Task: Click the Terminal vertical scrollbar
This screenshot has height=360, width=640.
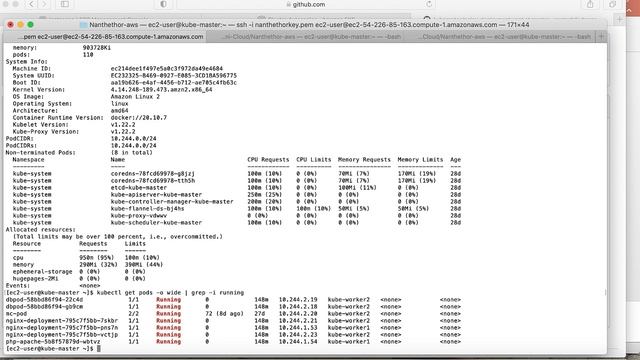Action: click(605, 292)
